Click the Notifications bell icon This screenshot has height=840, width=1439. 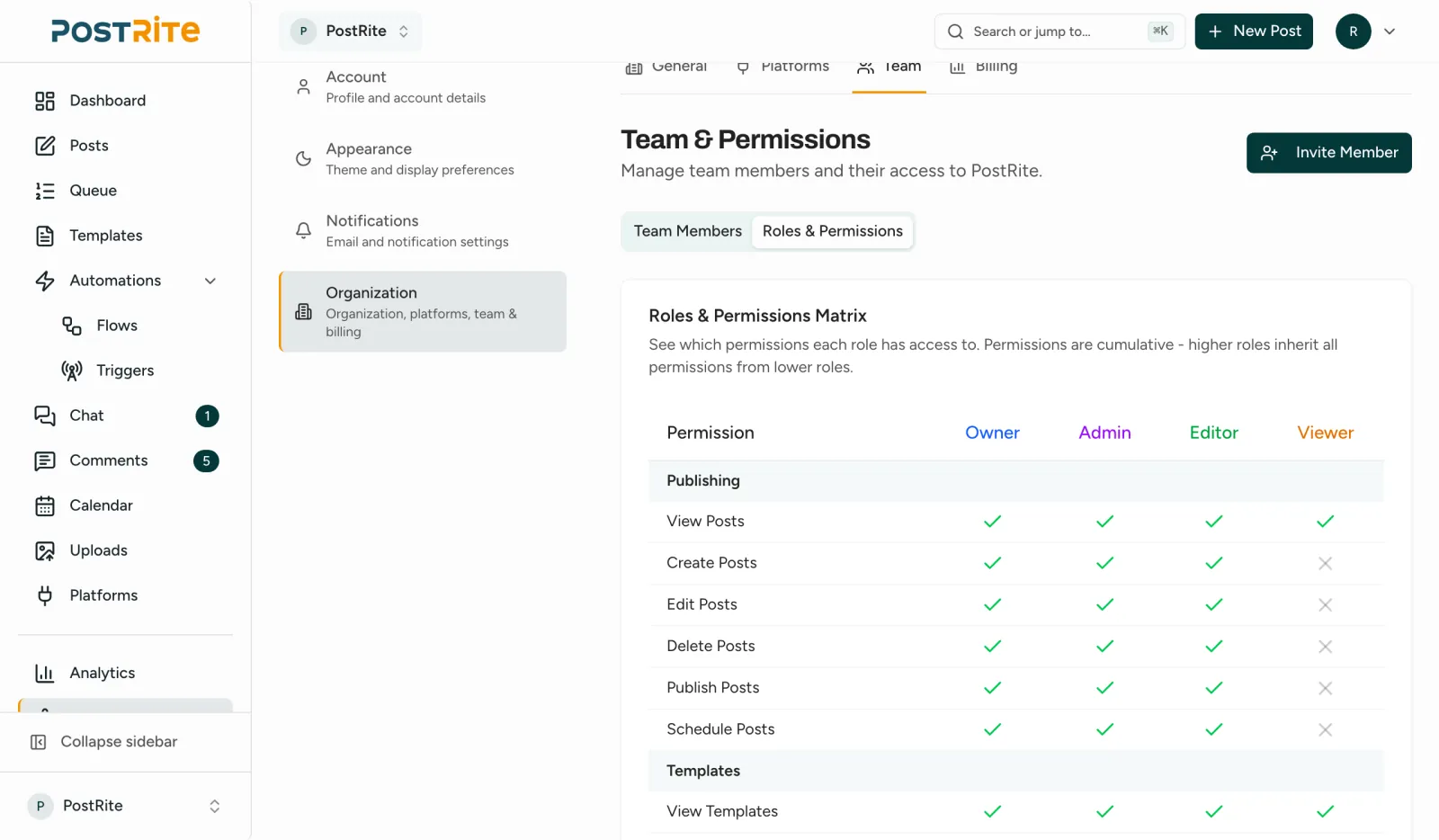304,231
